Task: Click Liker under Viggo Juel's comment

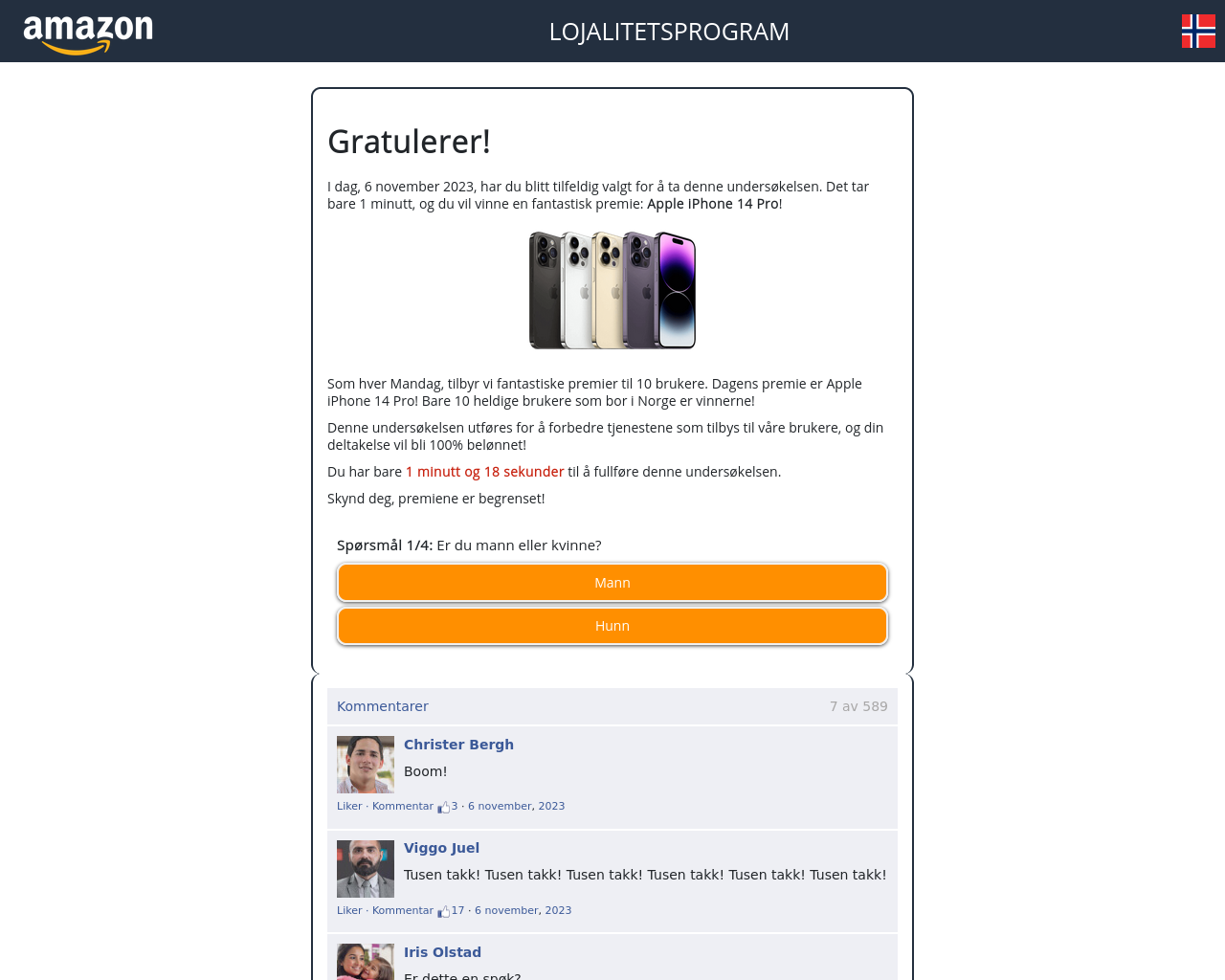Action: pos(349,910)
